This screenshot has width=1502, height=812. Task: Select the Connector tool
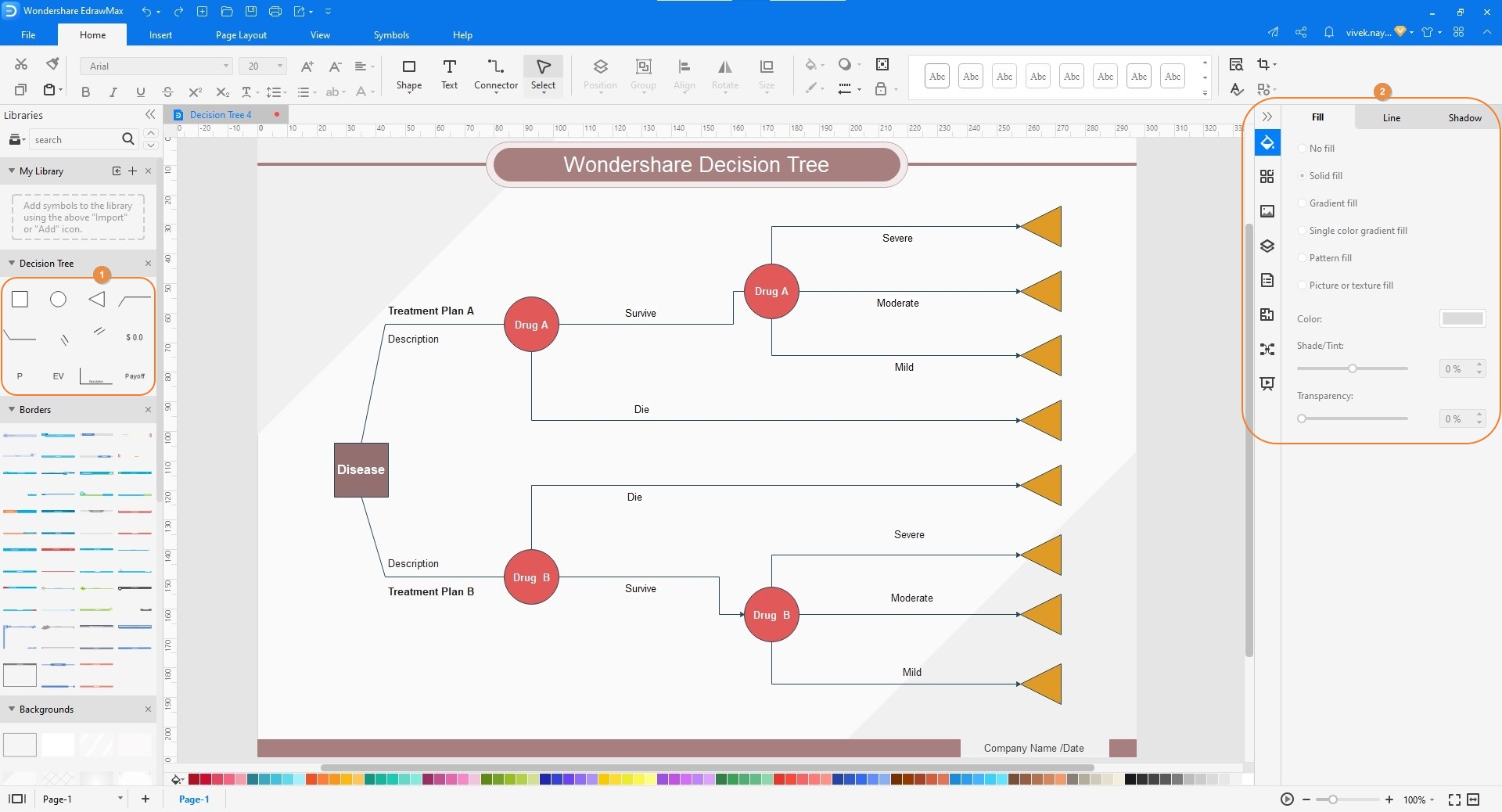coord(496,75)
